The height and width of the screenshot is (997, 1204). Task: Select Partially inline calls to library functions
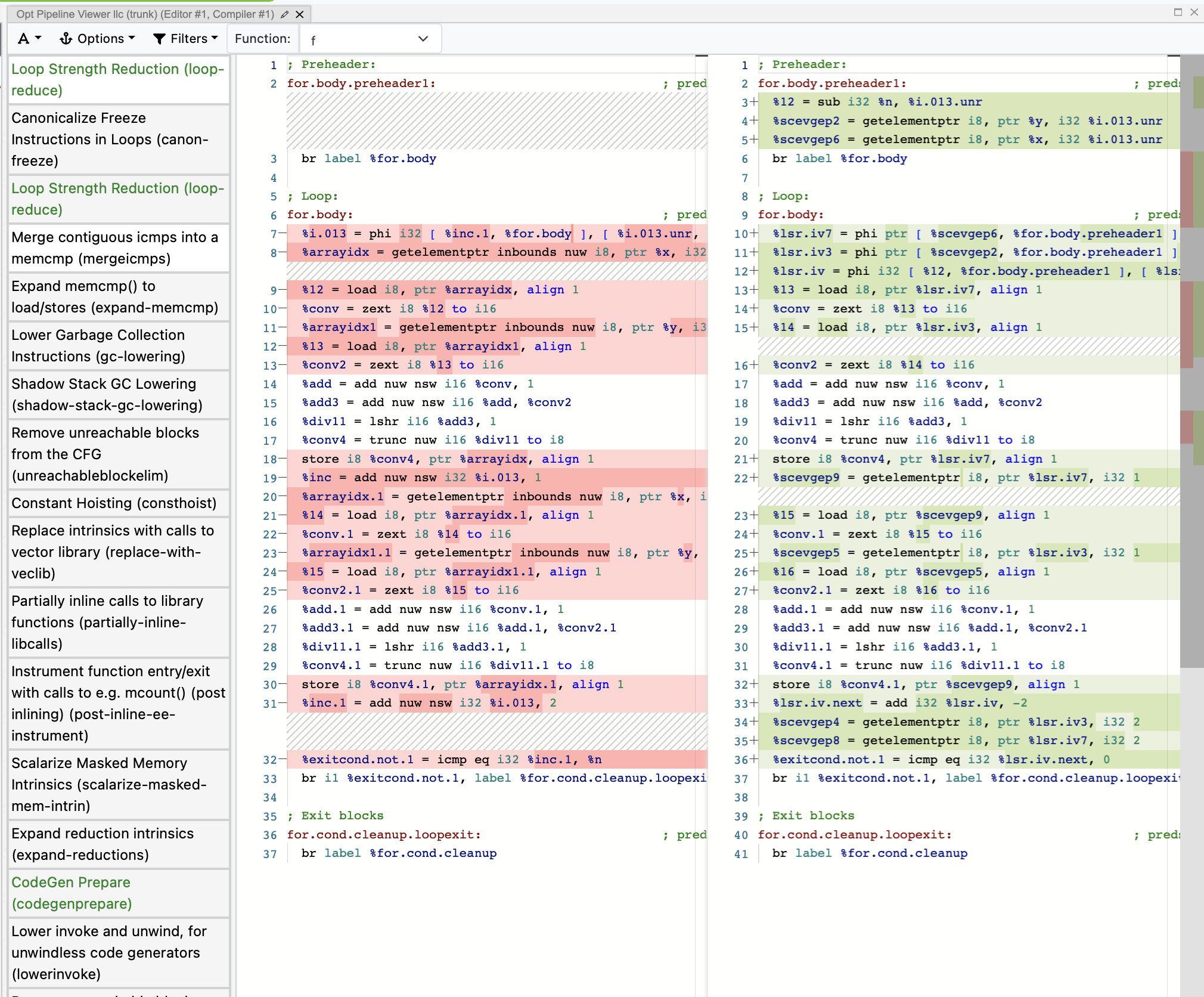[119, 623]
